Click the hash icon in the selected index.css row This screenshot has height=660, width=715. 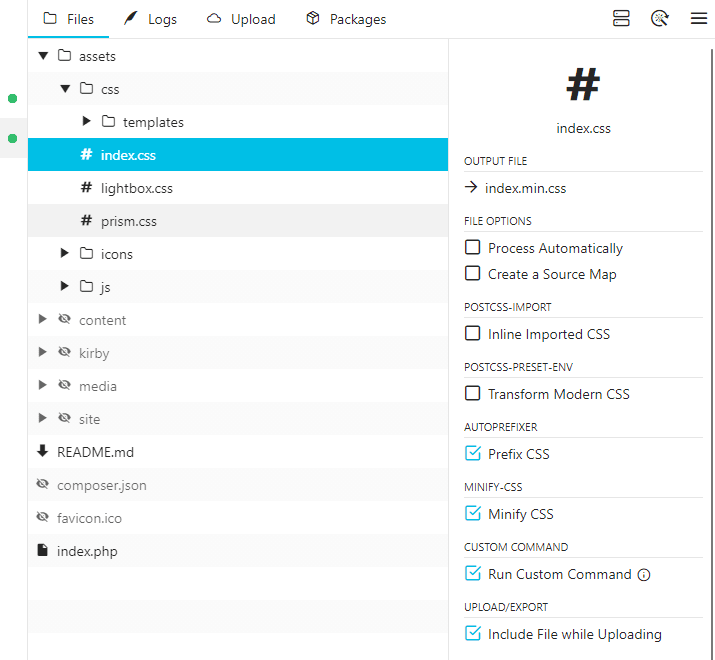coord(86,154)
